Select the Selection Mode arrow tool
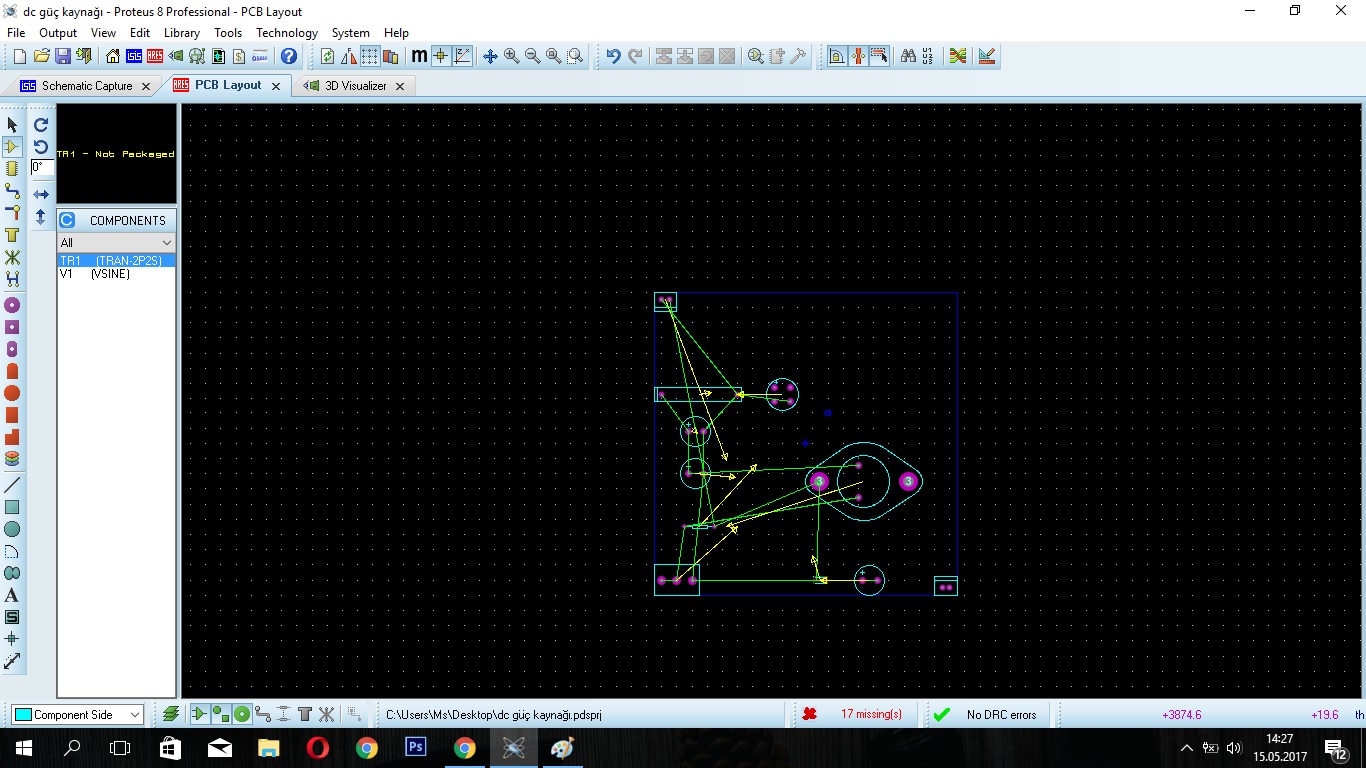 (x=12, y=124)
